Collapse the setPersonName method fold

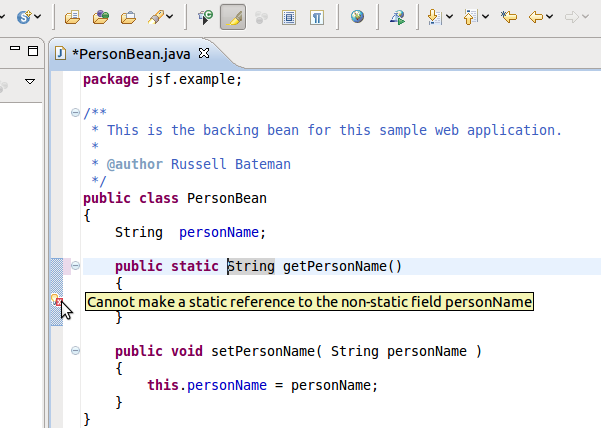pos(76,351)
